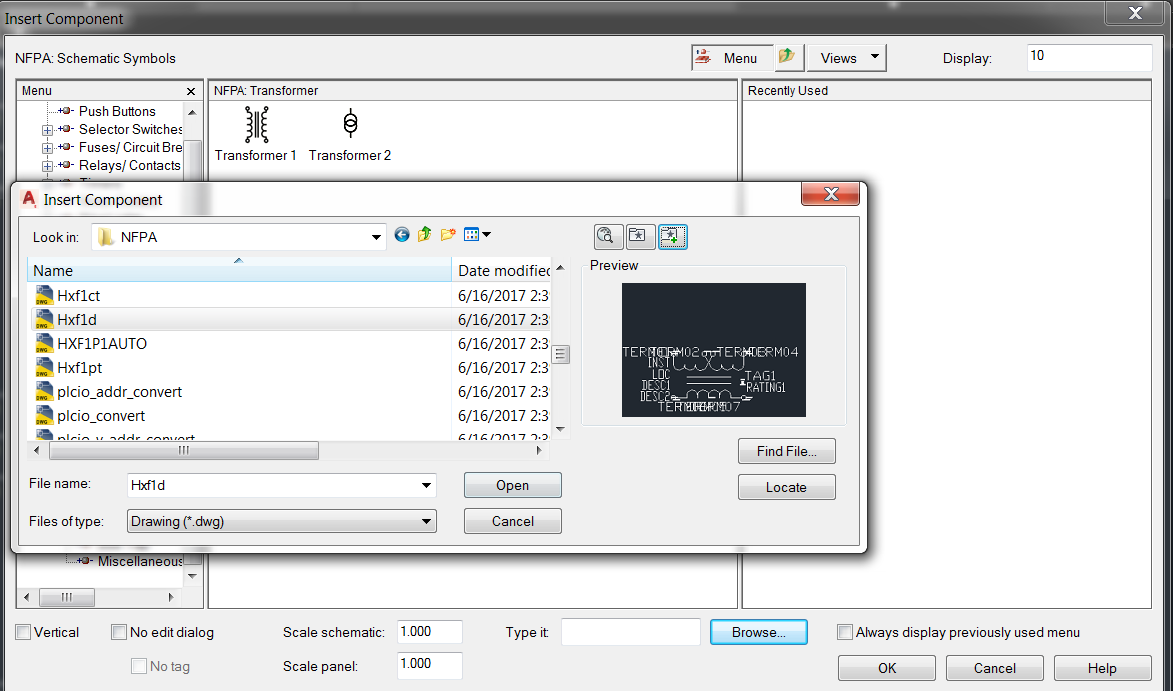Screen dimensions: 1173x691
Task: Click the Find File button
Action: point(786,451)
